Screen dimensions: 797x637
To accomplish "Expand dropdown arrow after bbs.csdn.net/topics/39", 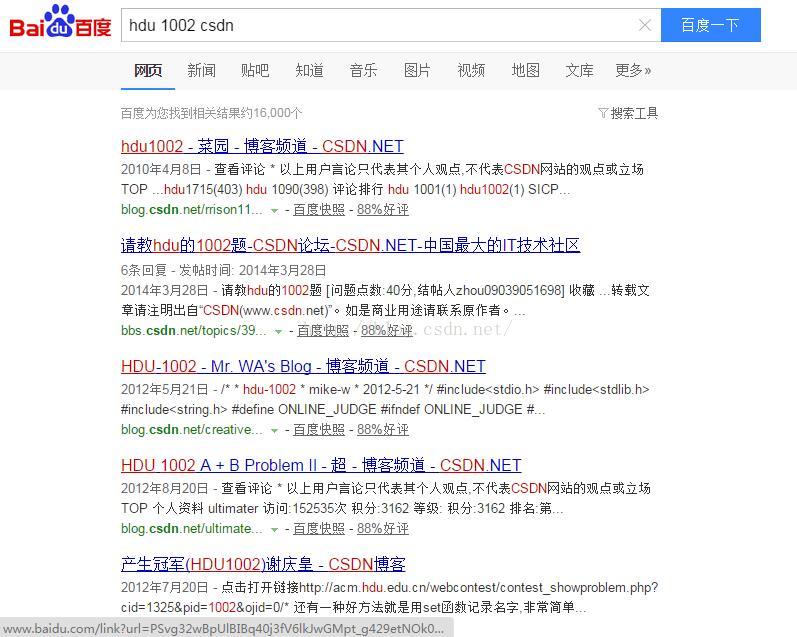I will [278, 331].
